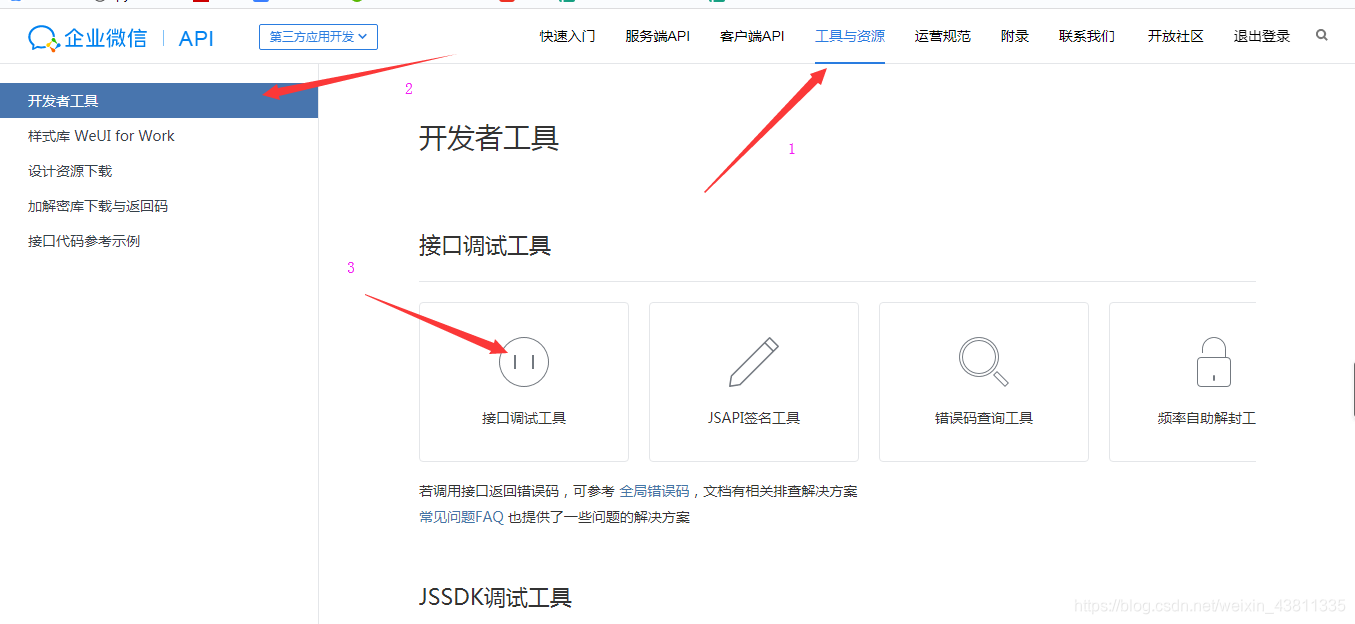Open 开放社区 link in header
1355x624 pixels.
click(1176, 36)
